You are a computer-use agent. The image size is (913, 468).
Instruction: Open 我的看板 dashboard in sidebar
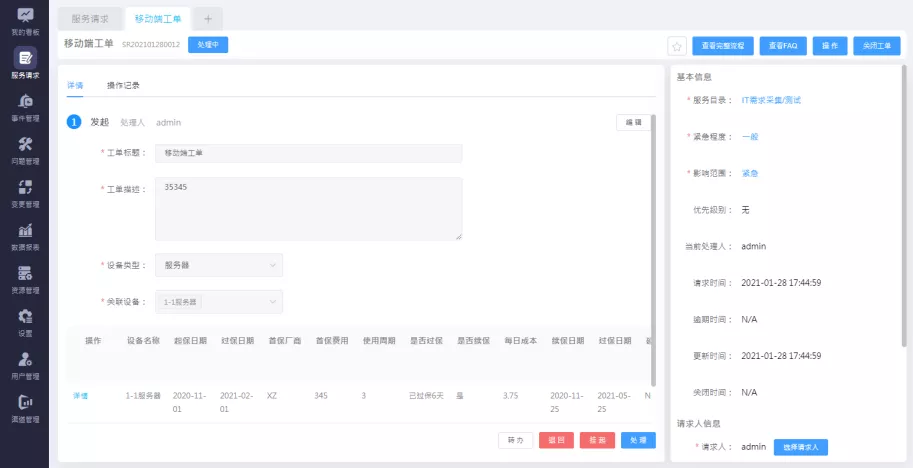(x=24, y=20)
